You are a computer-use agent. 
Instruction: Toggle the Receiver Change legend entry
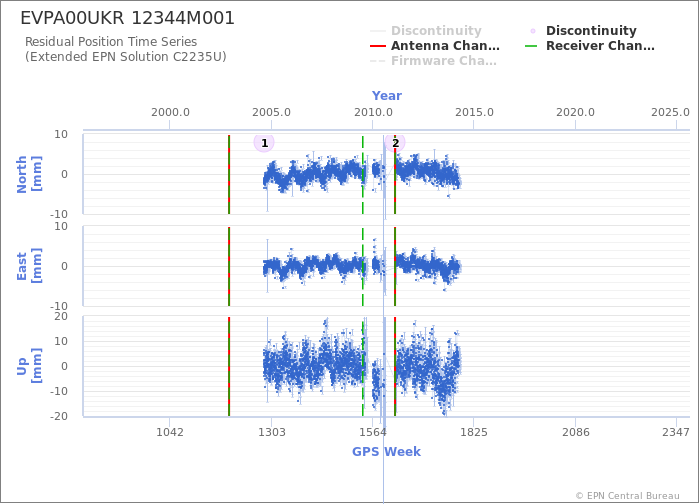click(x=590, y=46)
